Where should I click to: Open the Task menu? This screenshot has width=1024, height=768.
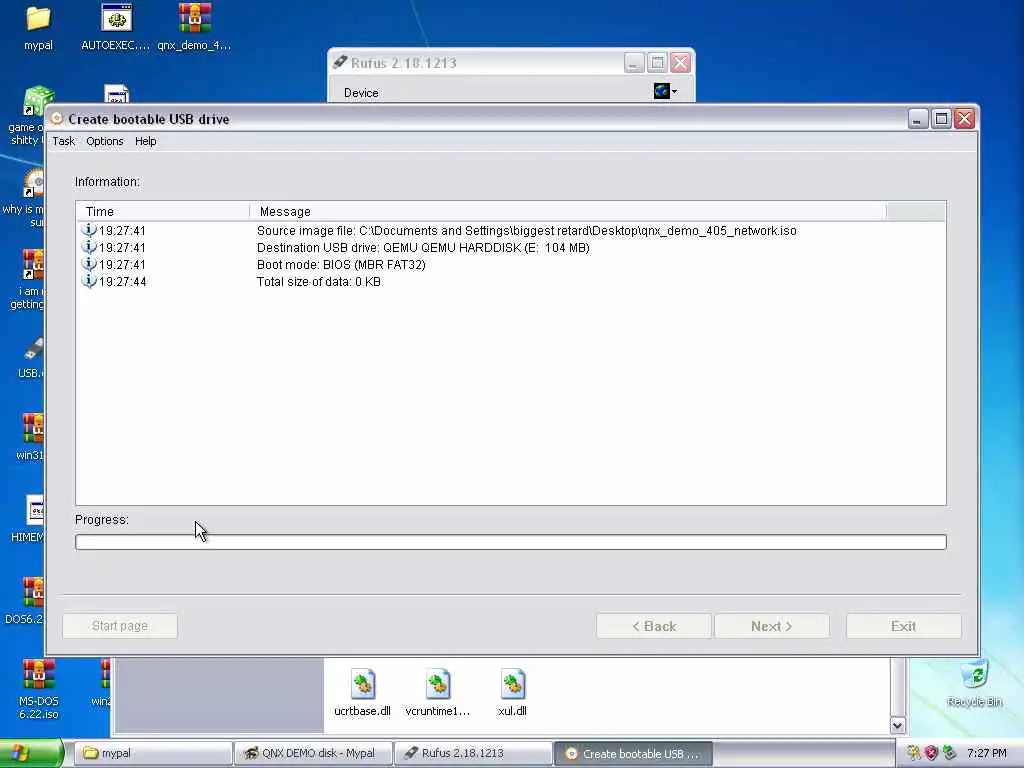pyautogui.click(x=63, y=141)
